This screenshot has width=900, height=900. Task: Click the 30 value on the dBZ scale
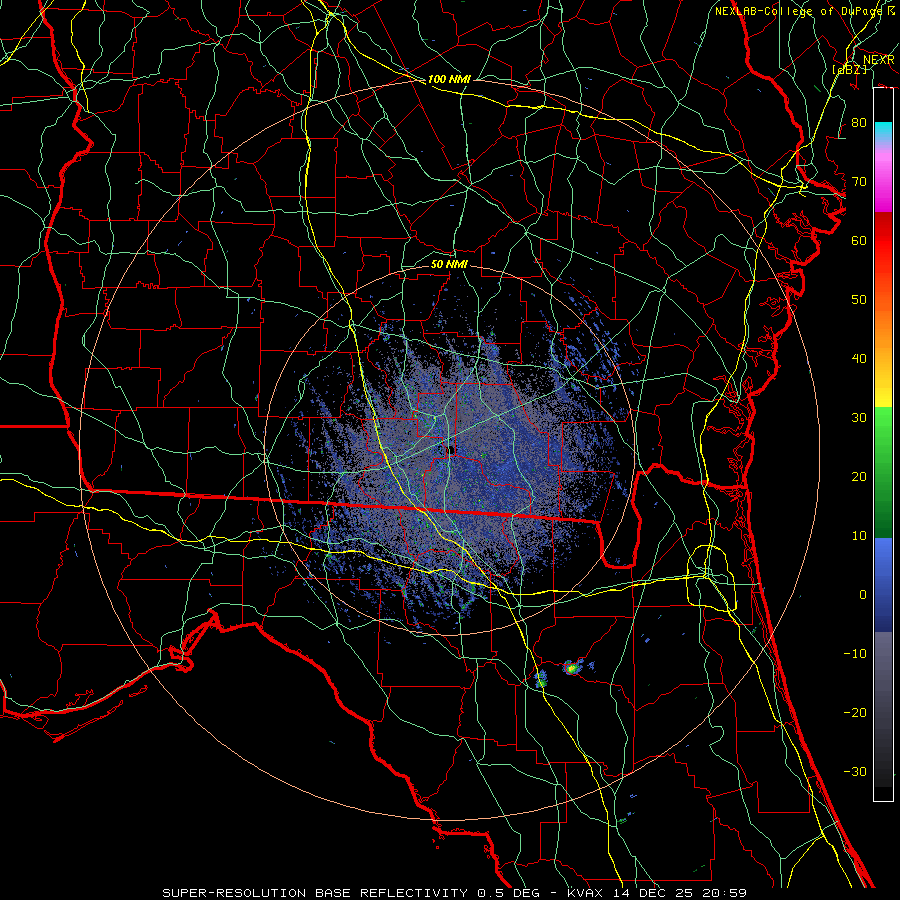point(859,417)
